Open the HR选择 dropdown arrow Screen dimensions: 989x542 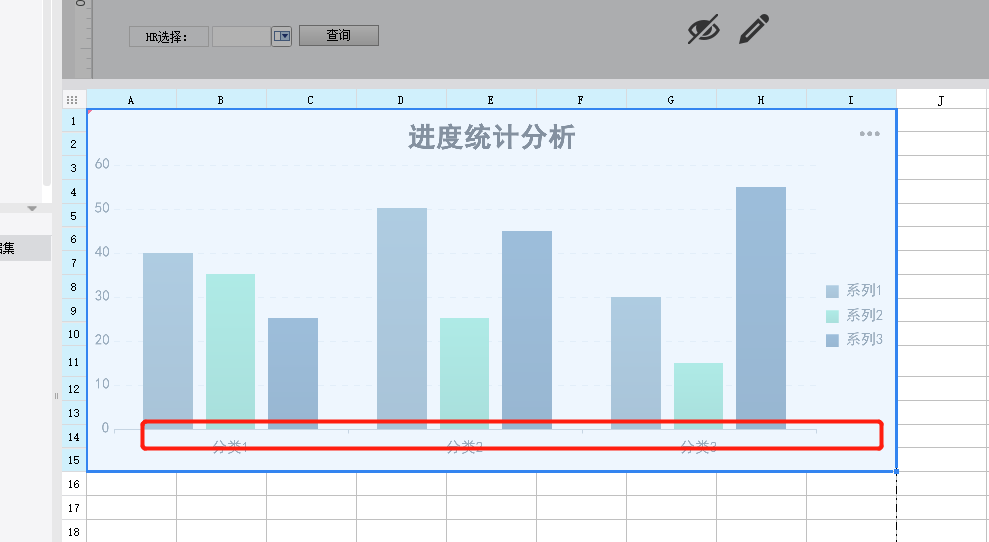point(281,36)
